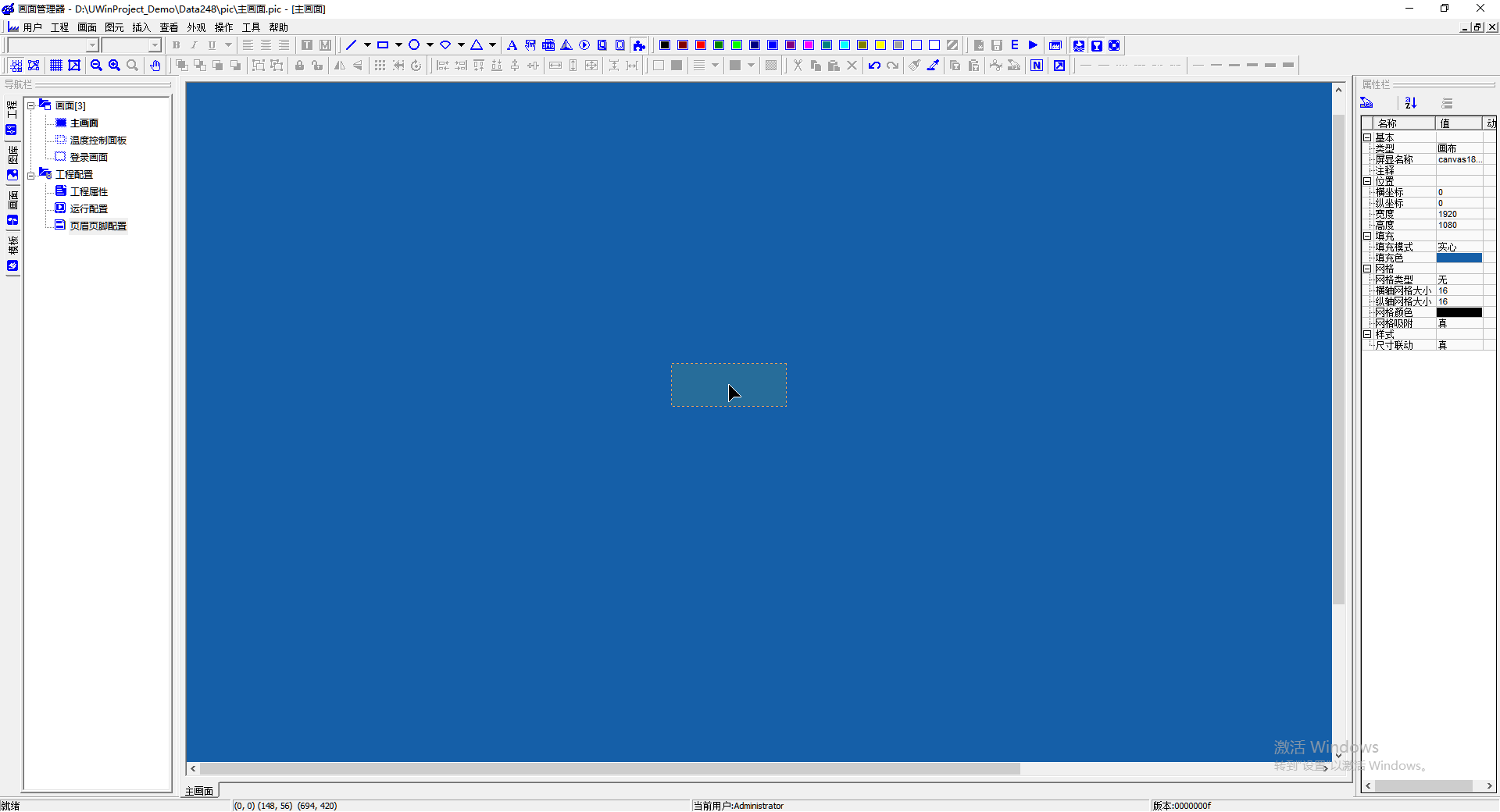Click the 宽度 value field showing 1920
The image size is (1500, 812).
click(1458, 214)
